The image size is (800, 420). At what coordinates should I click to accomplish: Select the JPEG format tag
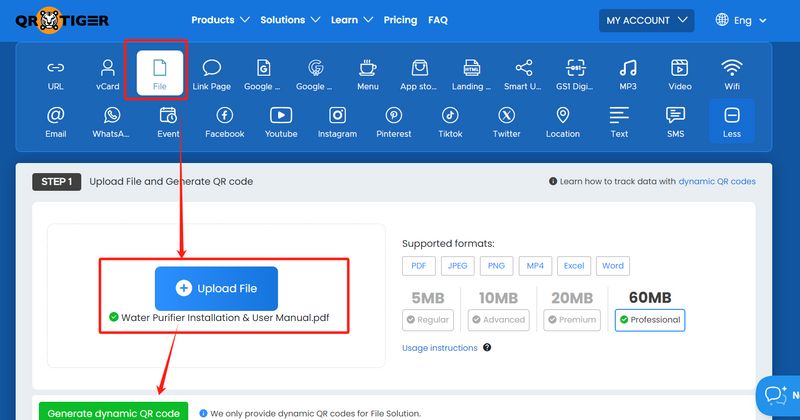[458, 266]
